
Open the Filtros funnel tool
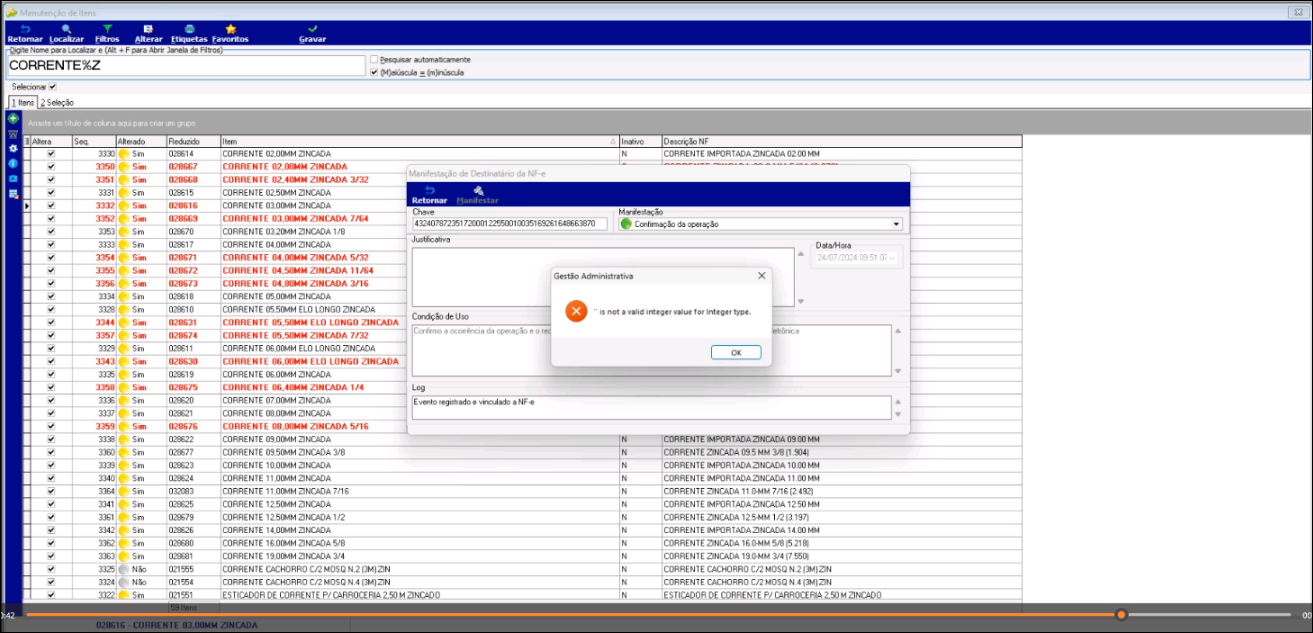pyautogui.click(x=107, y=33)
